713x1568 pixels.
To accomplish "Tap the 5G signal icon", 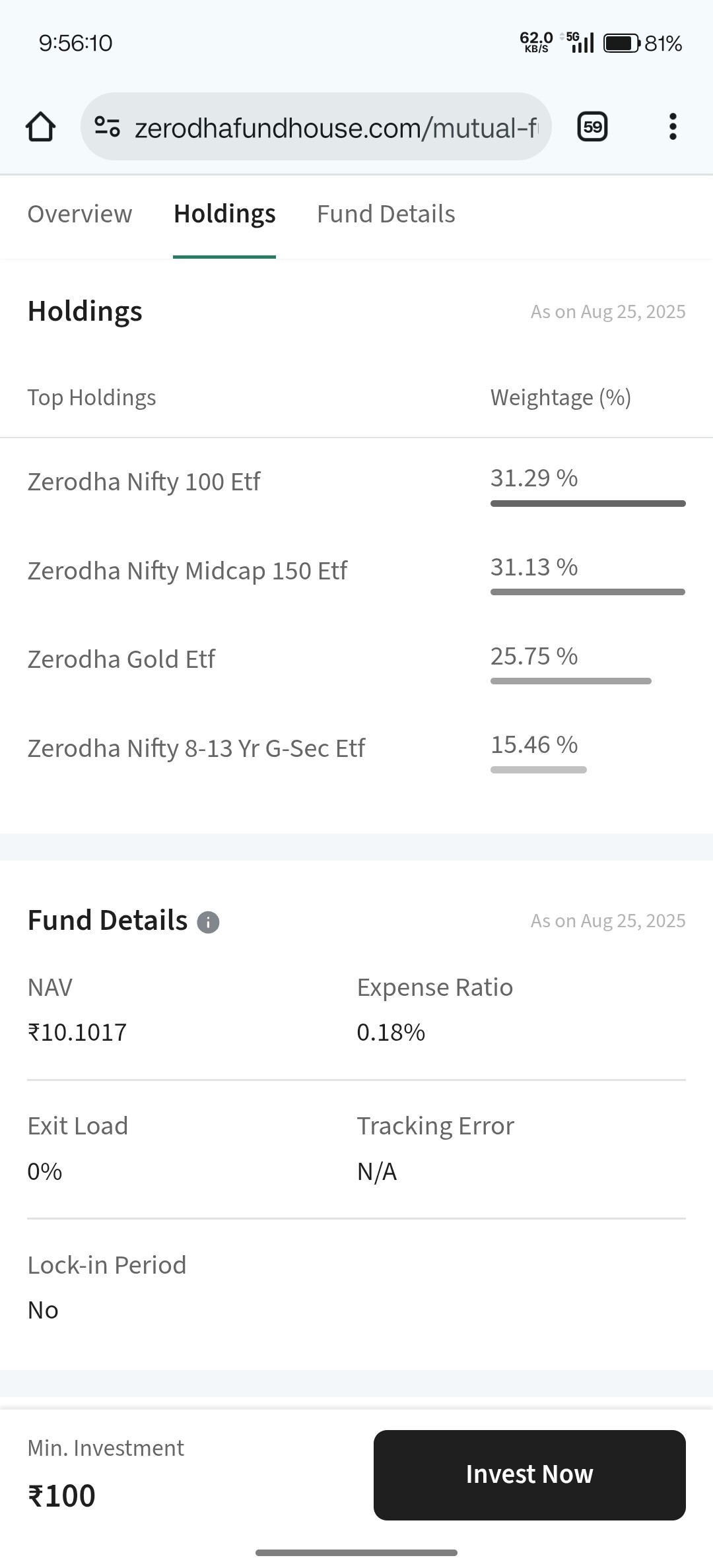I will pyautogui.click(x=580, y=42).
